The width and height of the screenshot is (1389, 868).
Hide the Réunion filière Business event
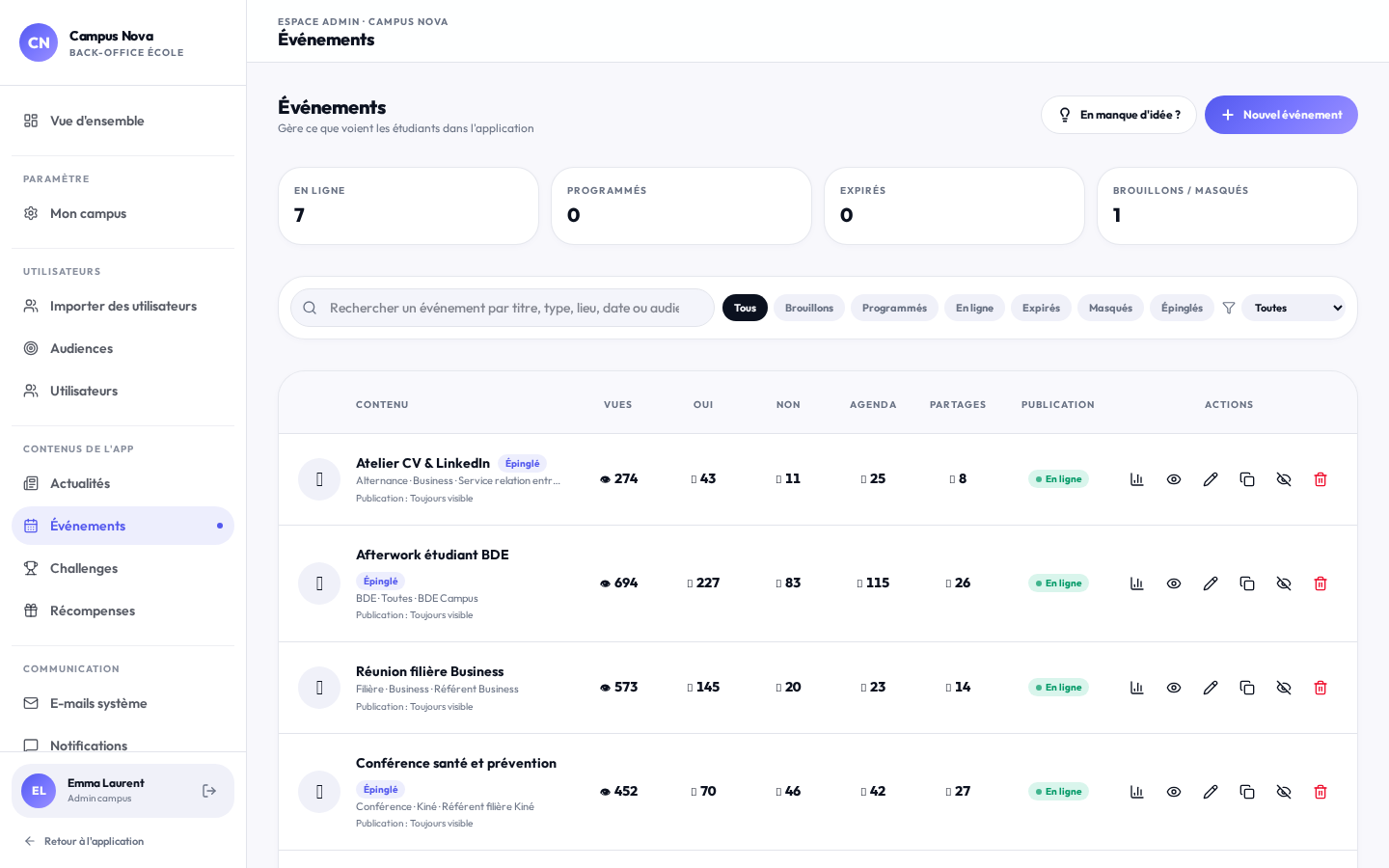tap(1284, 688)
